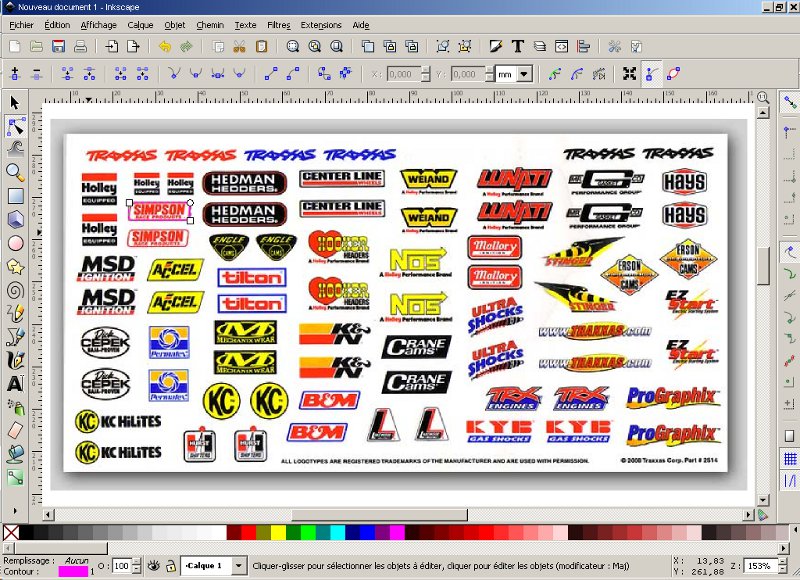800x580 pixels.
Task: Increase the Y coordinate stepper
Action: click(489, 70)
